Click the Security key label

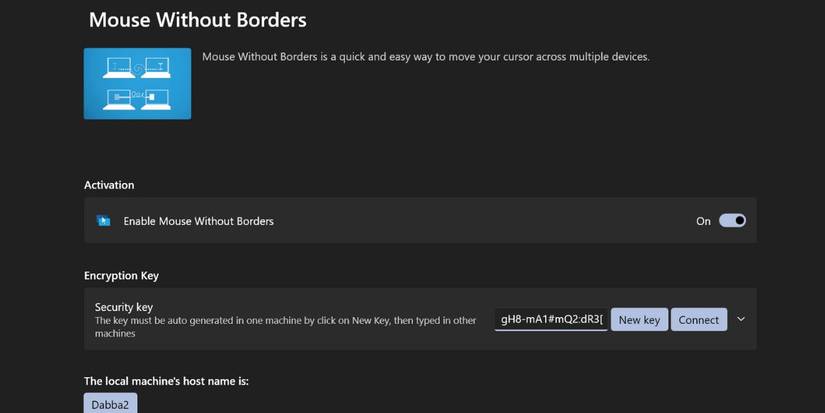pos(123,307)
